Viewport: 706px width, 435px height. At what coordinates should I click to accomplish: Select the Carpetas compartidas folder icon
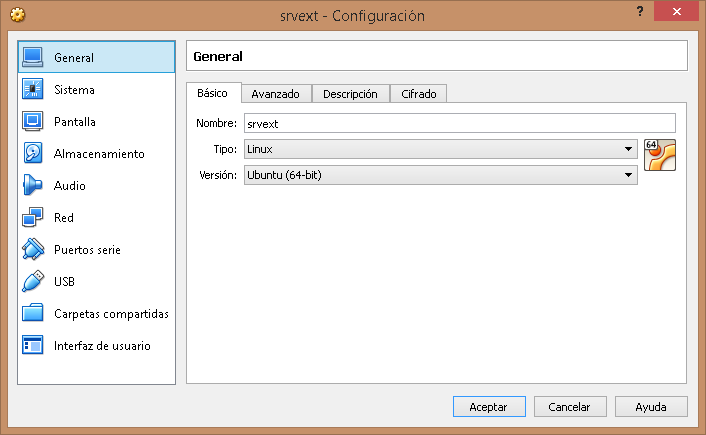(33, 314)
